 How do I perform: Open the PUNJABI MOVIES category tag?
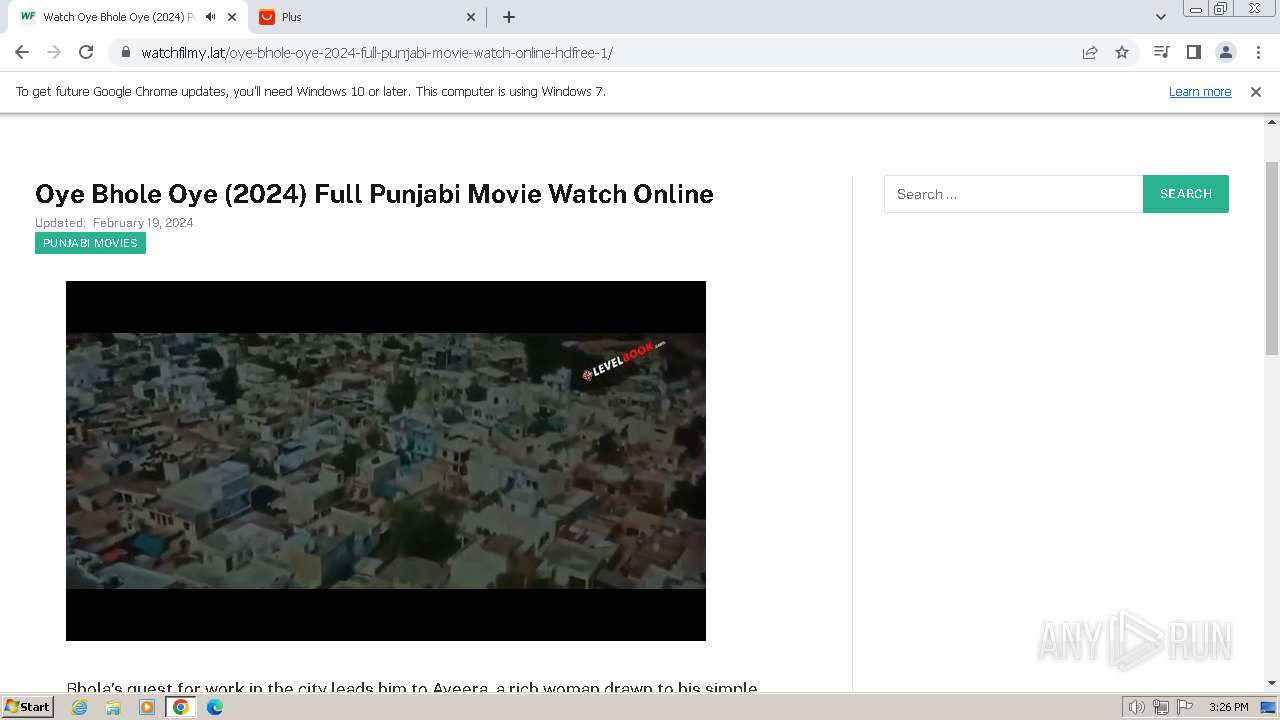point(90,243)
